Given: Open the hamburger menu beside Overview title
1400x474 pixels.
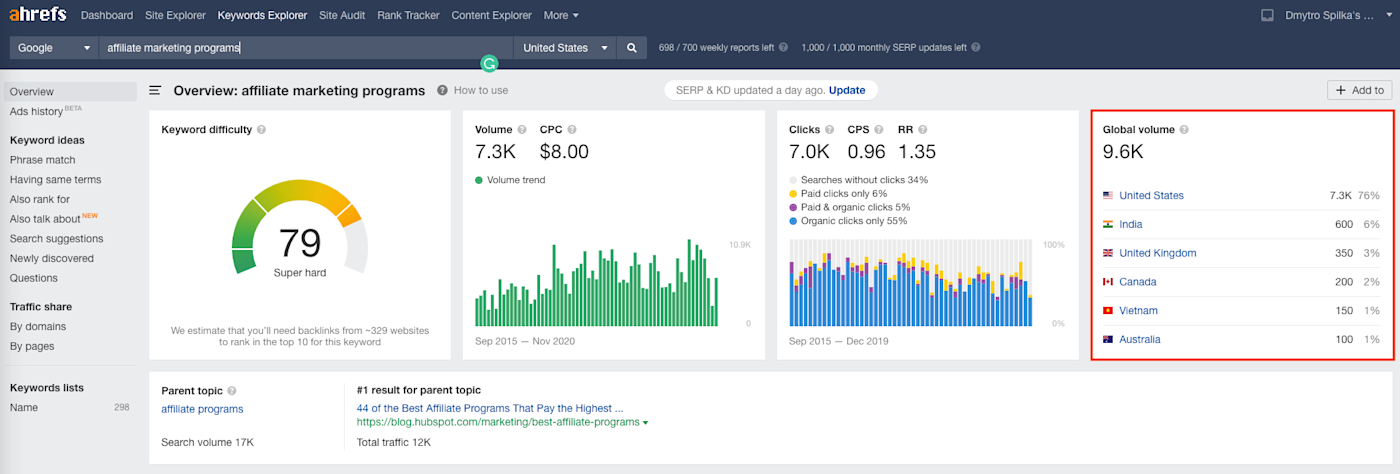Looking at the screenshot, I should (x=156, y=90).
